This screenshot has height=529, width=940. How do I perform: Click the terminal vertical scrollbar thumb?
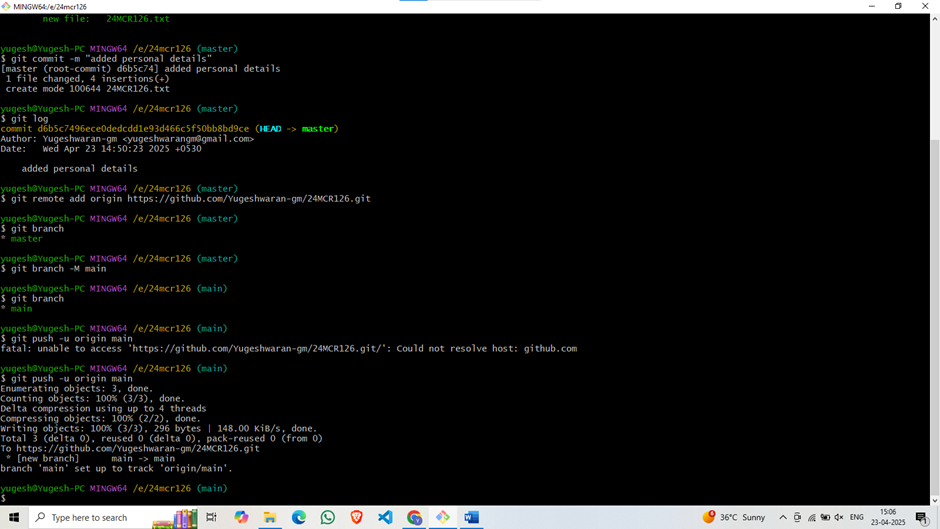pyautogui.click(x=935, y=317)
